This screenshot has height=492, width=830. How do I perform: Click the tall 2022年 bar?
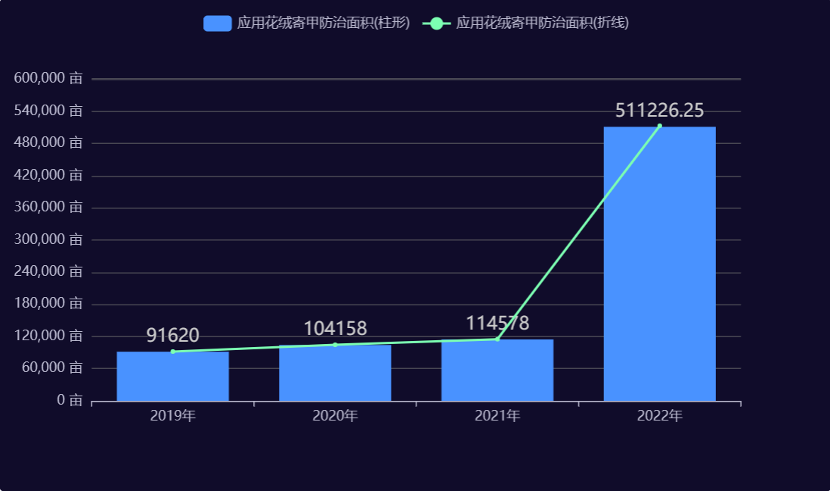coord(659,264)
